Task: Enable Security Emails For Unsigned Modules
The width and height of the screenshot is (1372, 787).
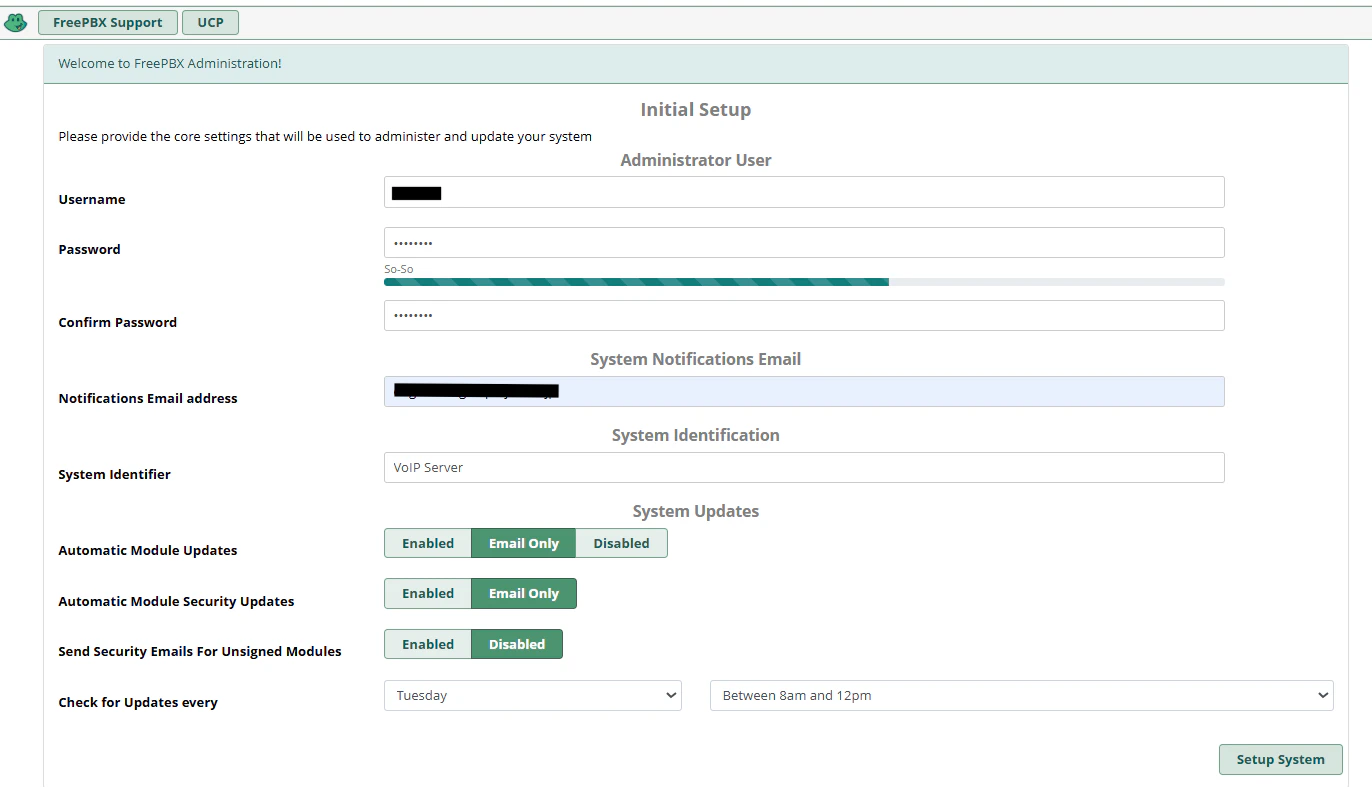Action: point(428,644)
